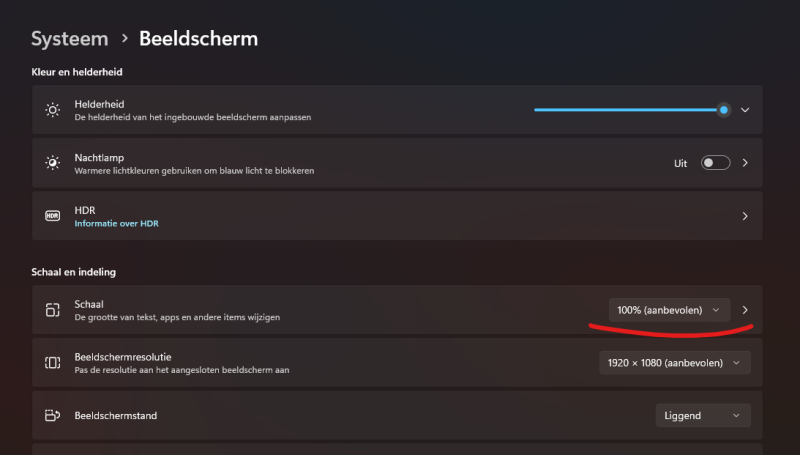
Task: Click the Beeldschermstand row label
Action: (x=116, y=415)
